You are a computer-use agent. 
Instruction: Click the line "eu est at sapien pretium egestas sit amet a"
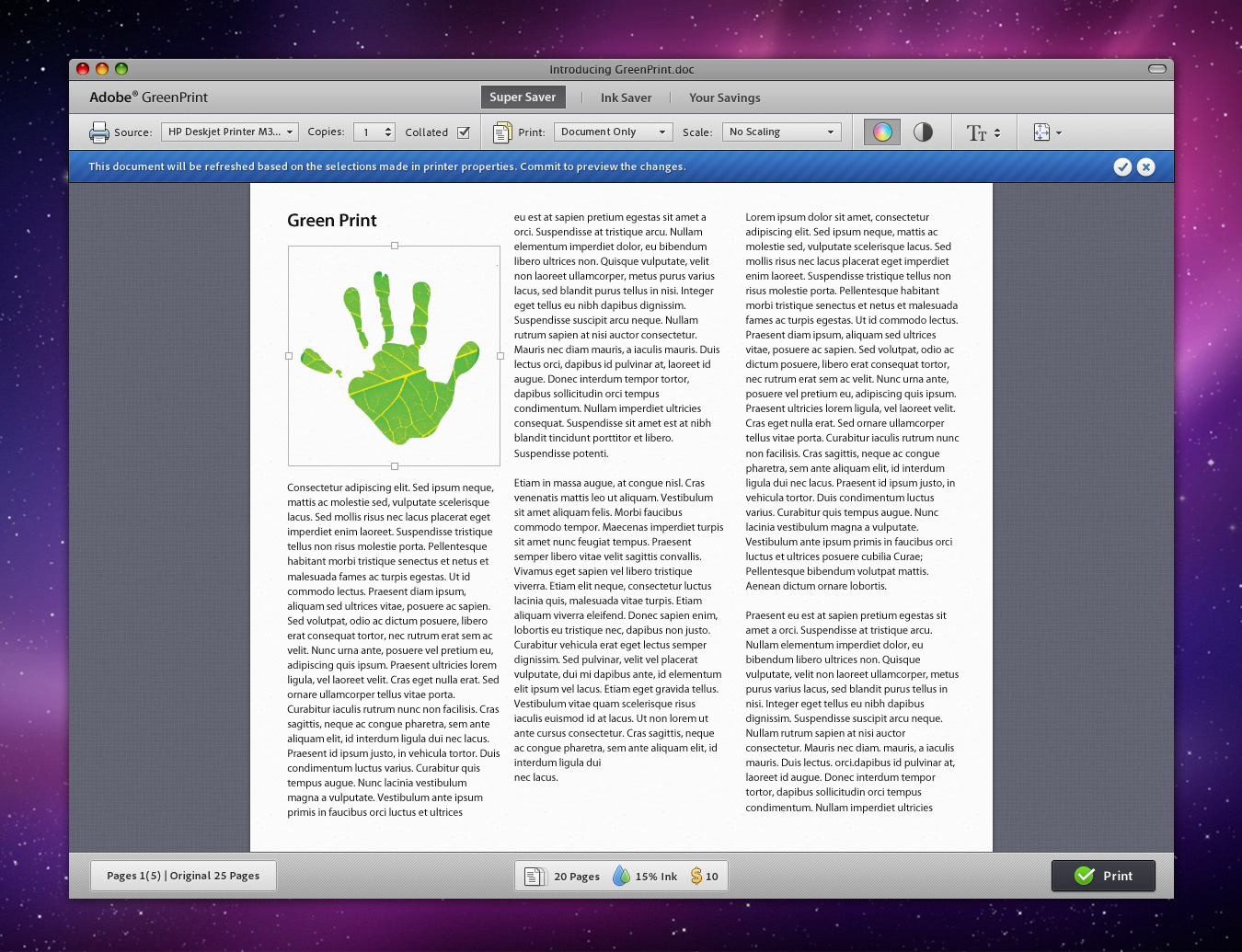[610, 217]
